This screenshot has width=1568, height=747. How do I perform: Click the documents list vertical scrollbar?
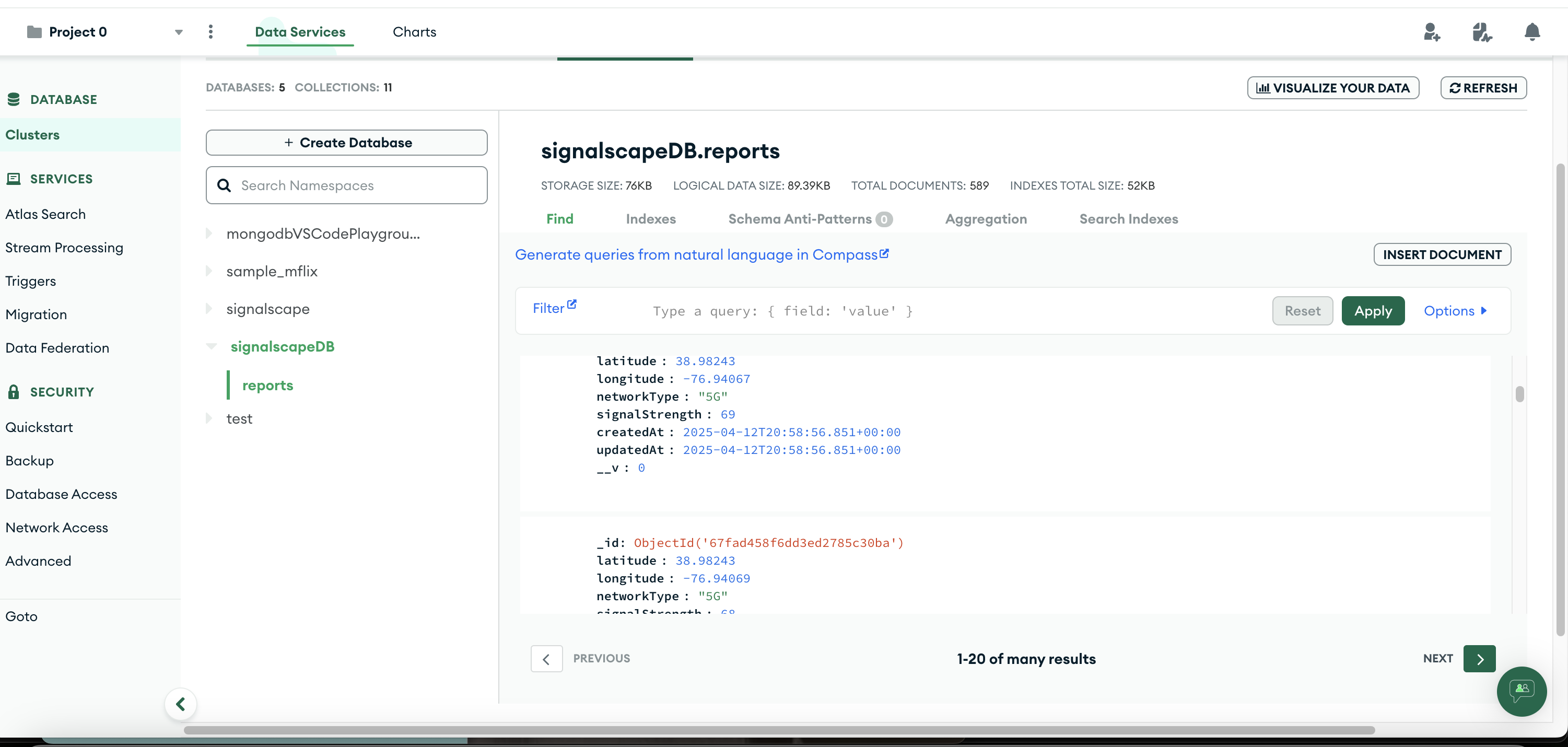[x=1519, y=394]
